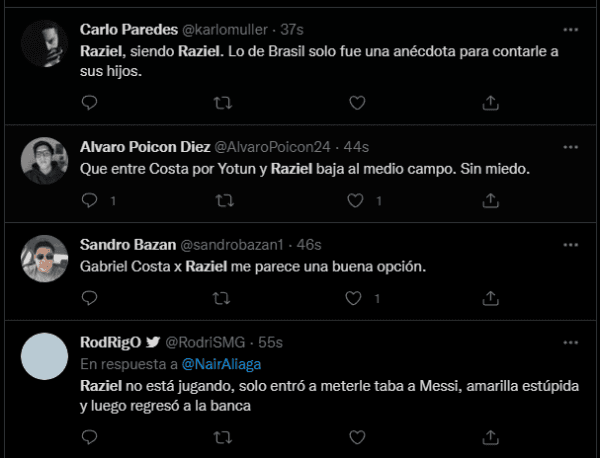The height and width of the screenshot is (458, 600).
Task: Share Carlo Paredes' tweet
Action: point(490,102)
